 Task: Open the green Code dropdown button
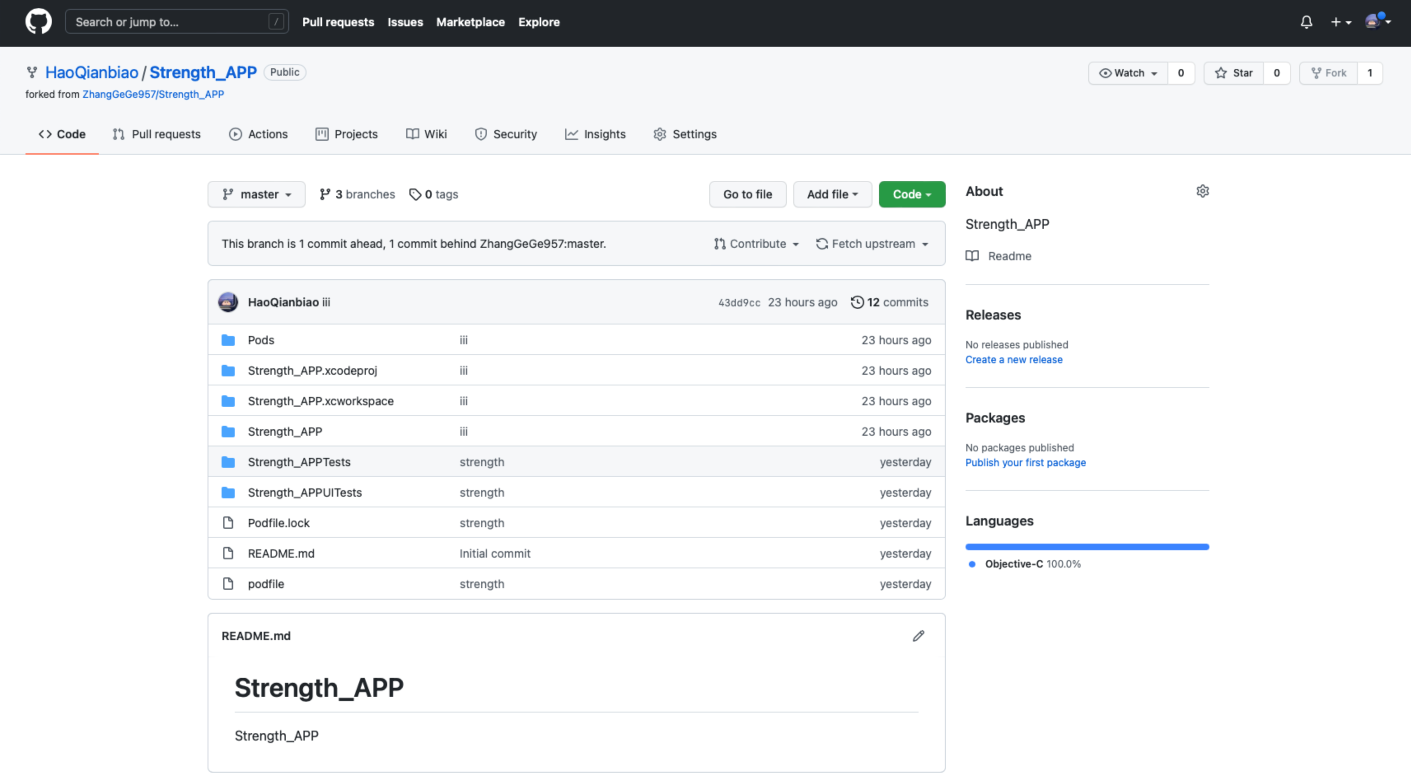coord(912,194)
